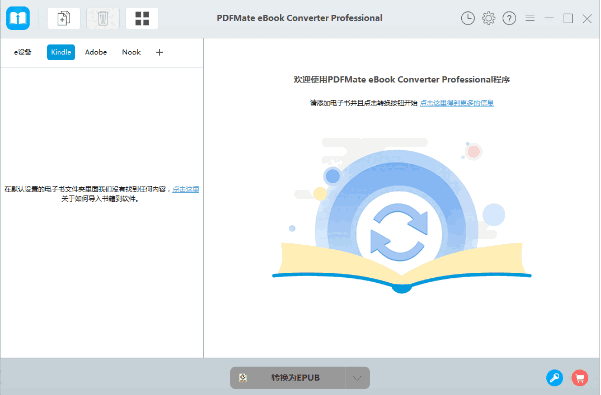Switch to the Nook tab
The width and height of the screenshot is (601, 395).
(131, 52)
